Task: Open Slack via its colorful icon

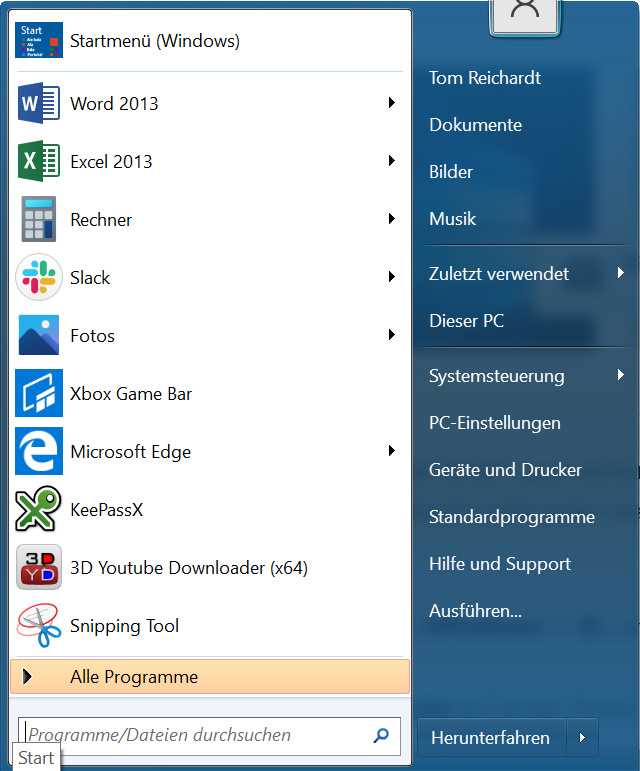Action: point(39,277)
